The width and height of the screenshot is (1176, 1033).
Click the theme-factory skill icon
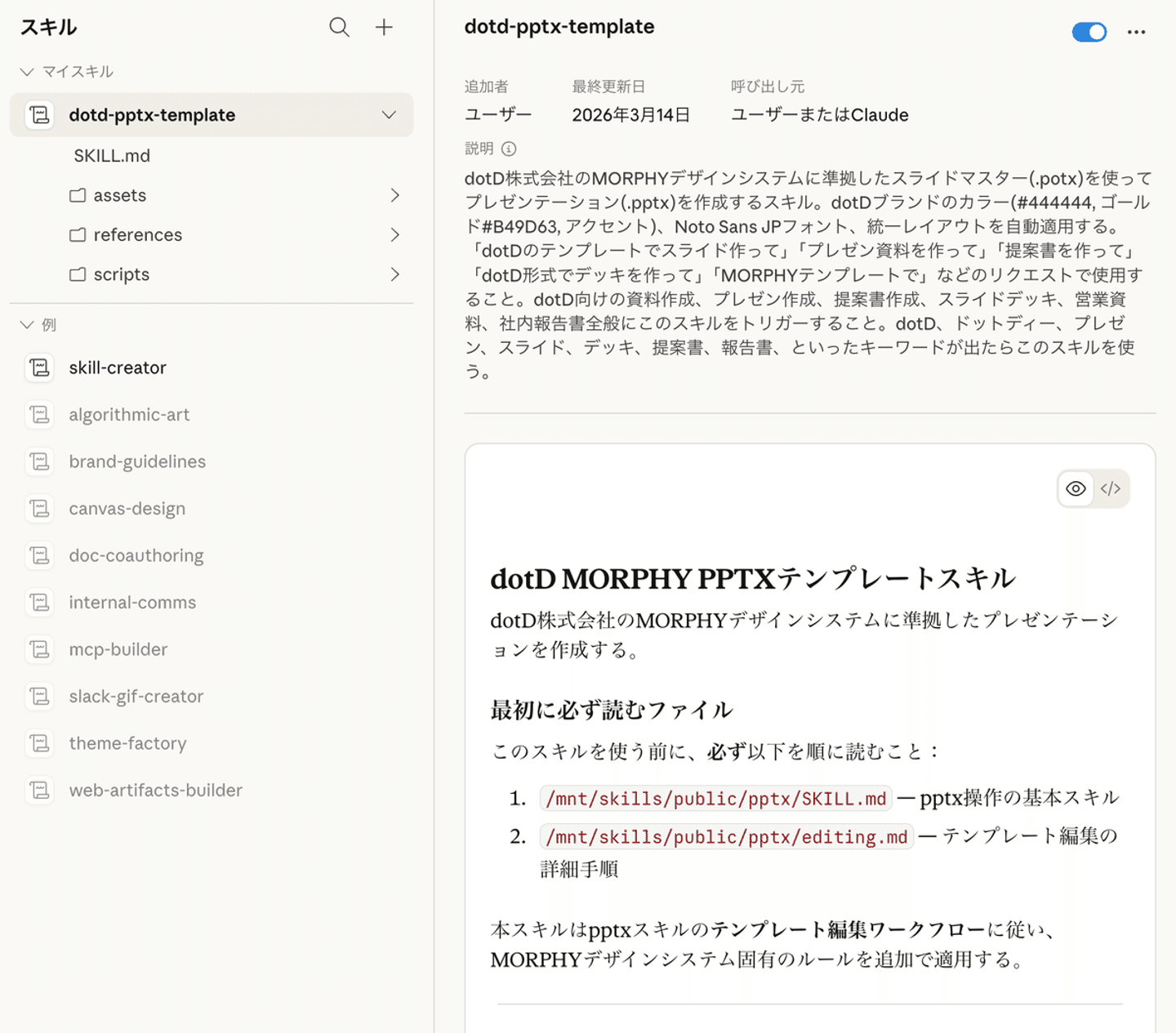coord(40,743)
